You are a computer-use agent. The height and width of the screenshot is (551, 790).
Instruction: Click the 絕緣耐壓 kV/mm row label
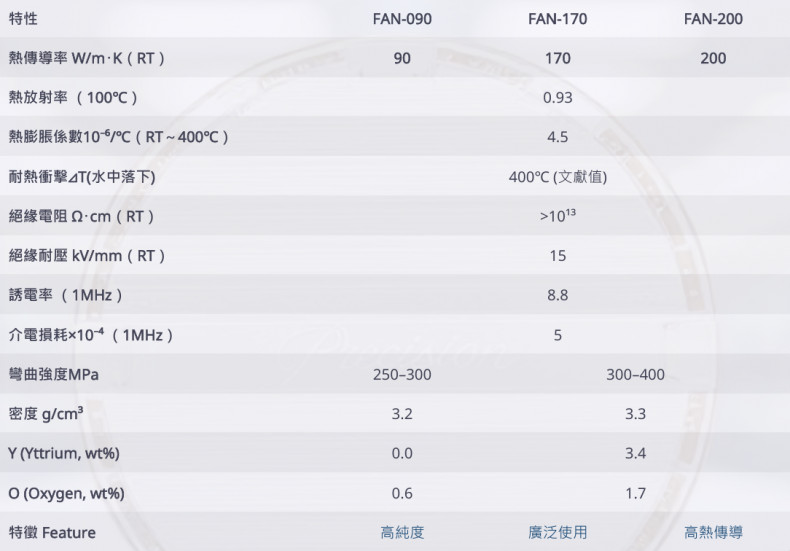86,256
